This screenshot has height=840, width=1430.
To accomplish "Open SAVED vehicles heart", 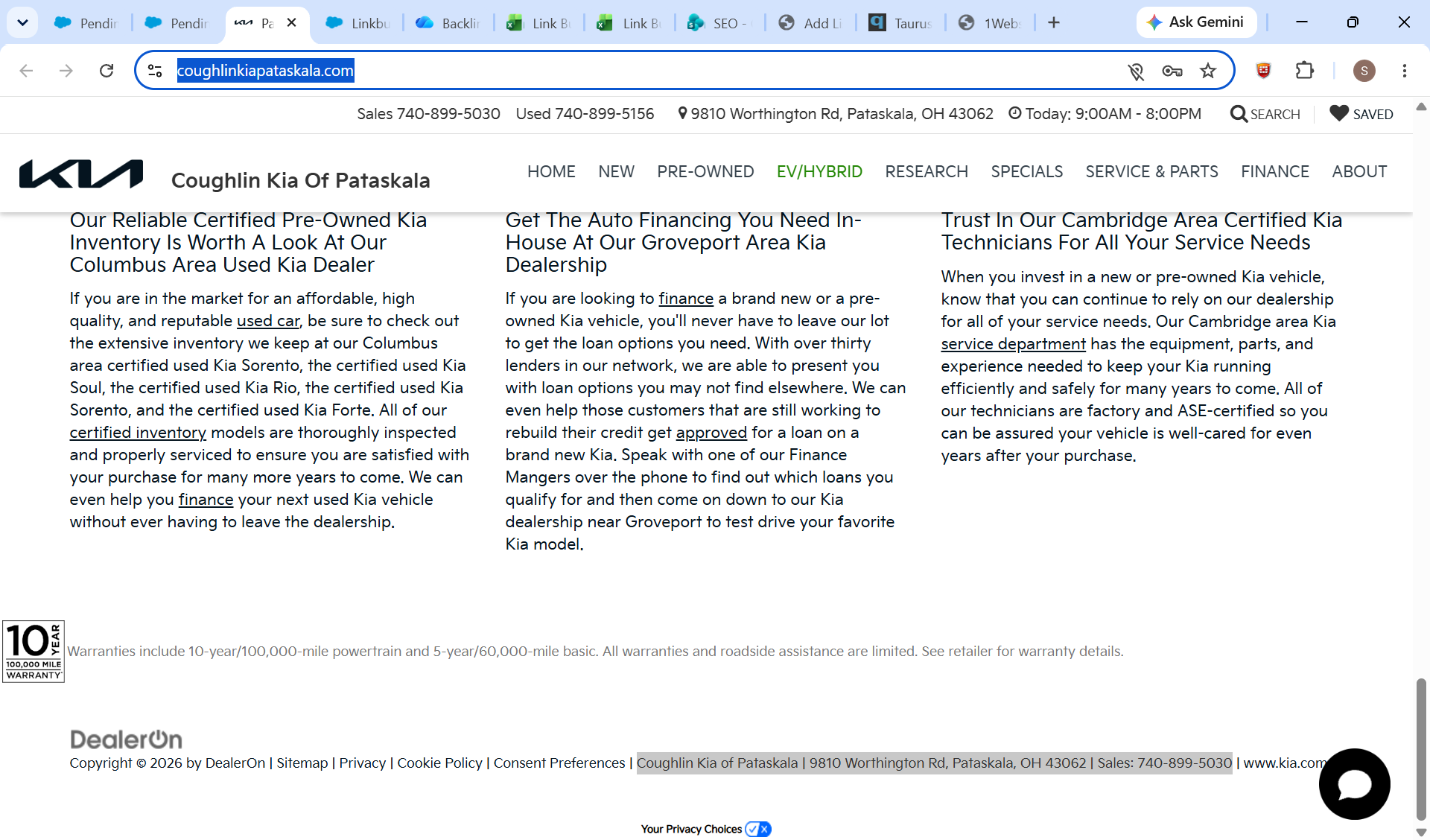I will click(x=1361, y=114).
